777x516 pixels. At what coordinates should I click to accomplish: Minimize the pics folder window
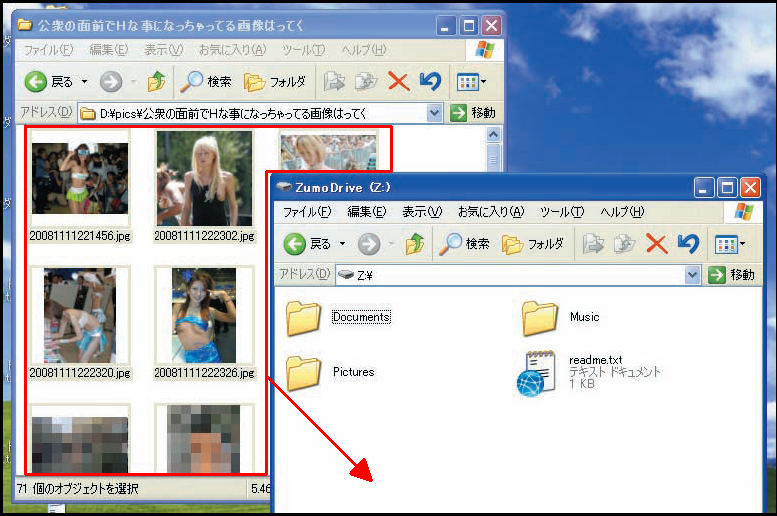tap(446, 26)
